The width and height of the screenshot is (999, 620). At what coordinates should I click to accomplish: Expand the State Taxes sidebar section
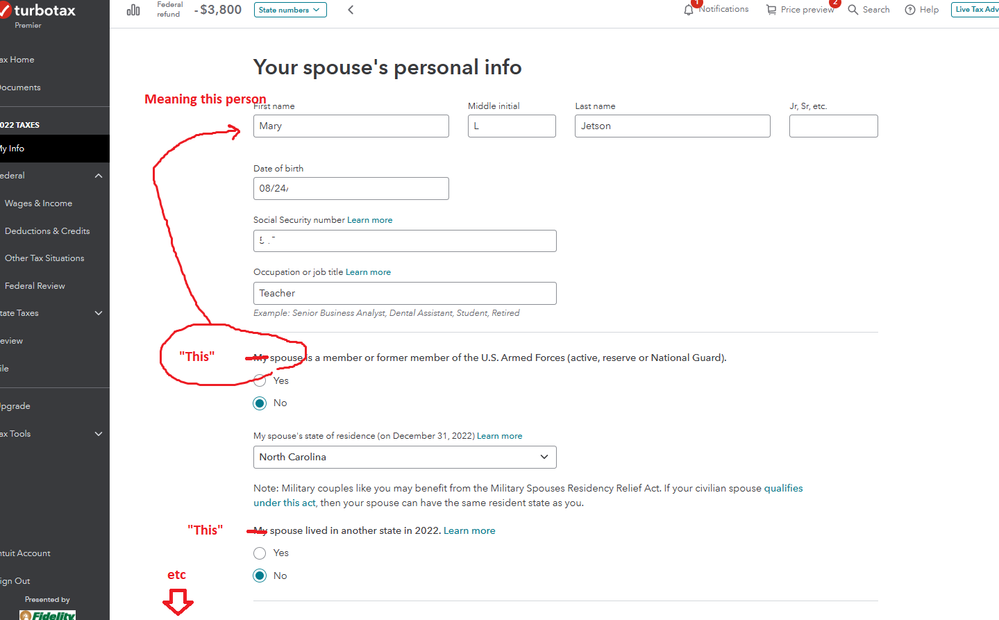98,313
